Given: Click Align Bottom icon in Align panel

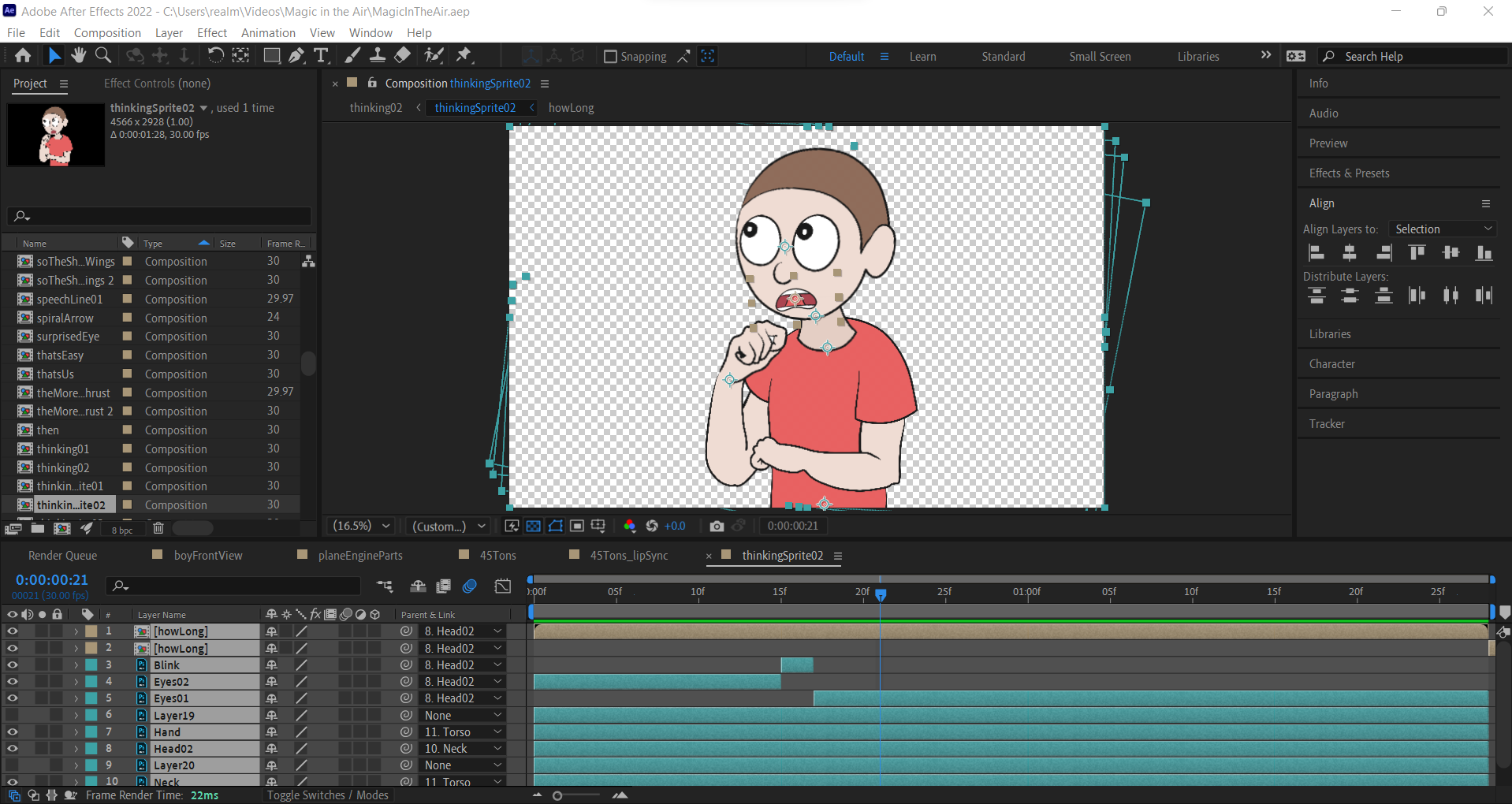Looking at the screenshot, I should [1484, 253].
